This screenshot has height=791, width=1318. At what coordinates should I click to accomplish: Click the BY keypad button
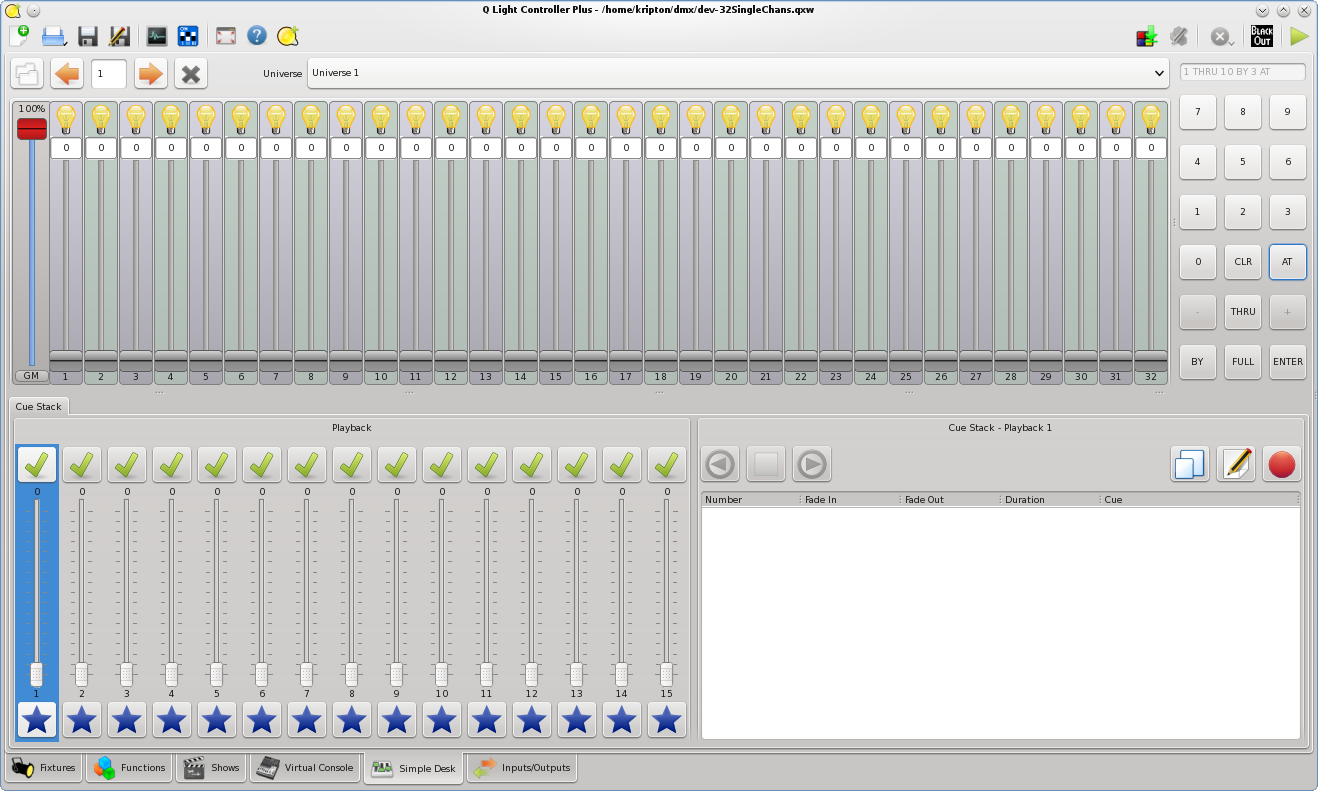[1198, 362]
